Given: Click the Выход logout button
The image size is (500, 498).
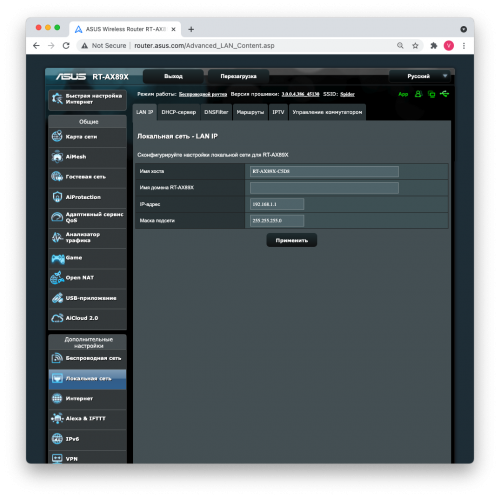Looking at the screenshot, I should 173,76.
